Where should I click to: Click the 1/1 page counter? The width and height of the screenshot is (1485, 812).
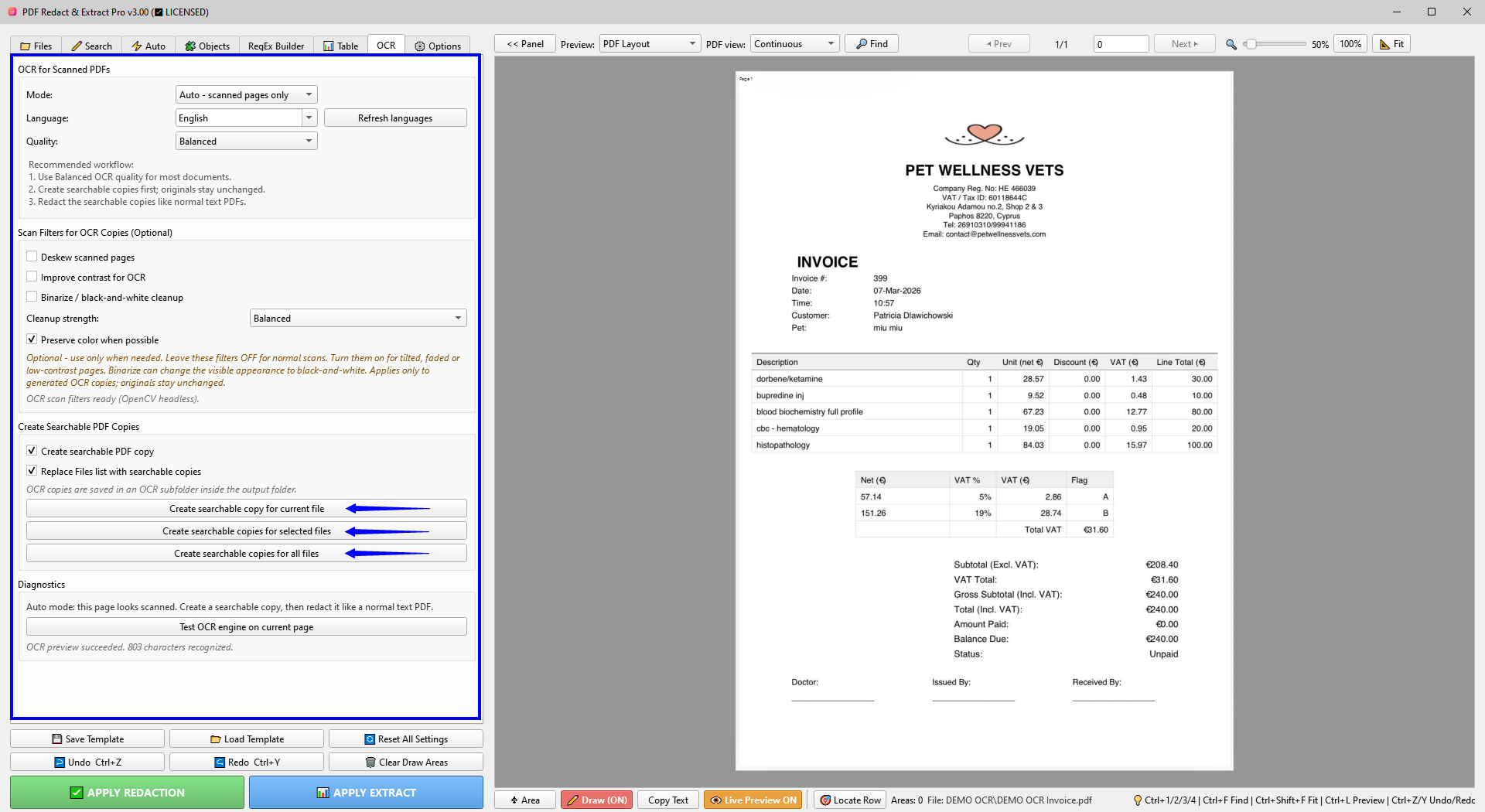[x=1061, y=45]
